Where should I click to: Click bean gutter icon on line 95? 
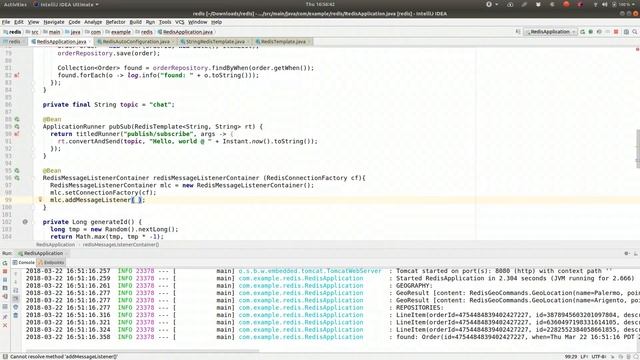point(17,171)
